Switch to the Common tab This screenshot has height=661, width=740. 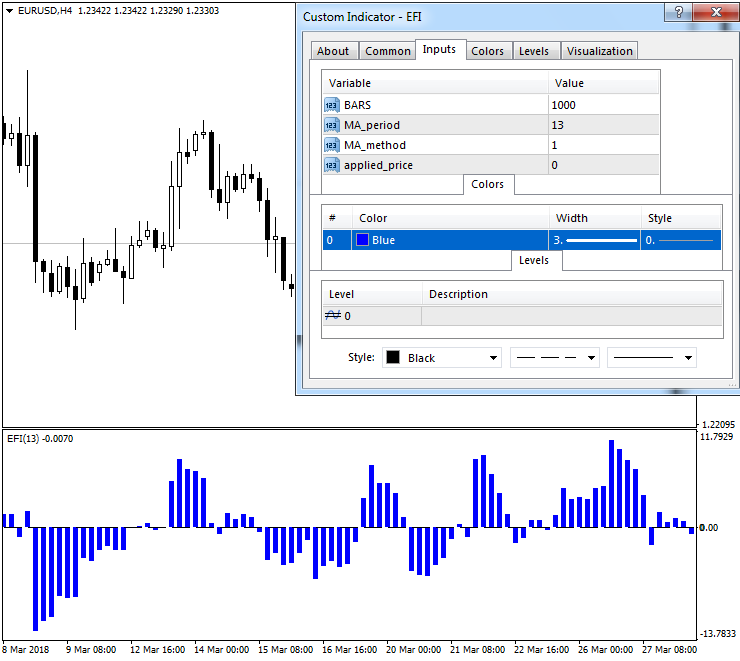click(388, 51)
